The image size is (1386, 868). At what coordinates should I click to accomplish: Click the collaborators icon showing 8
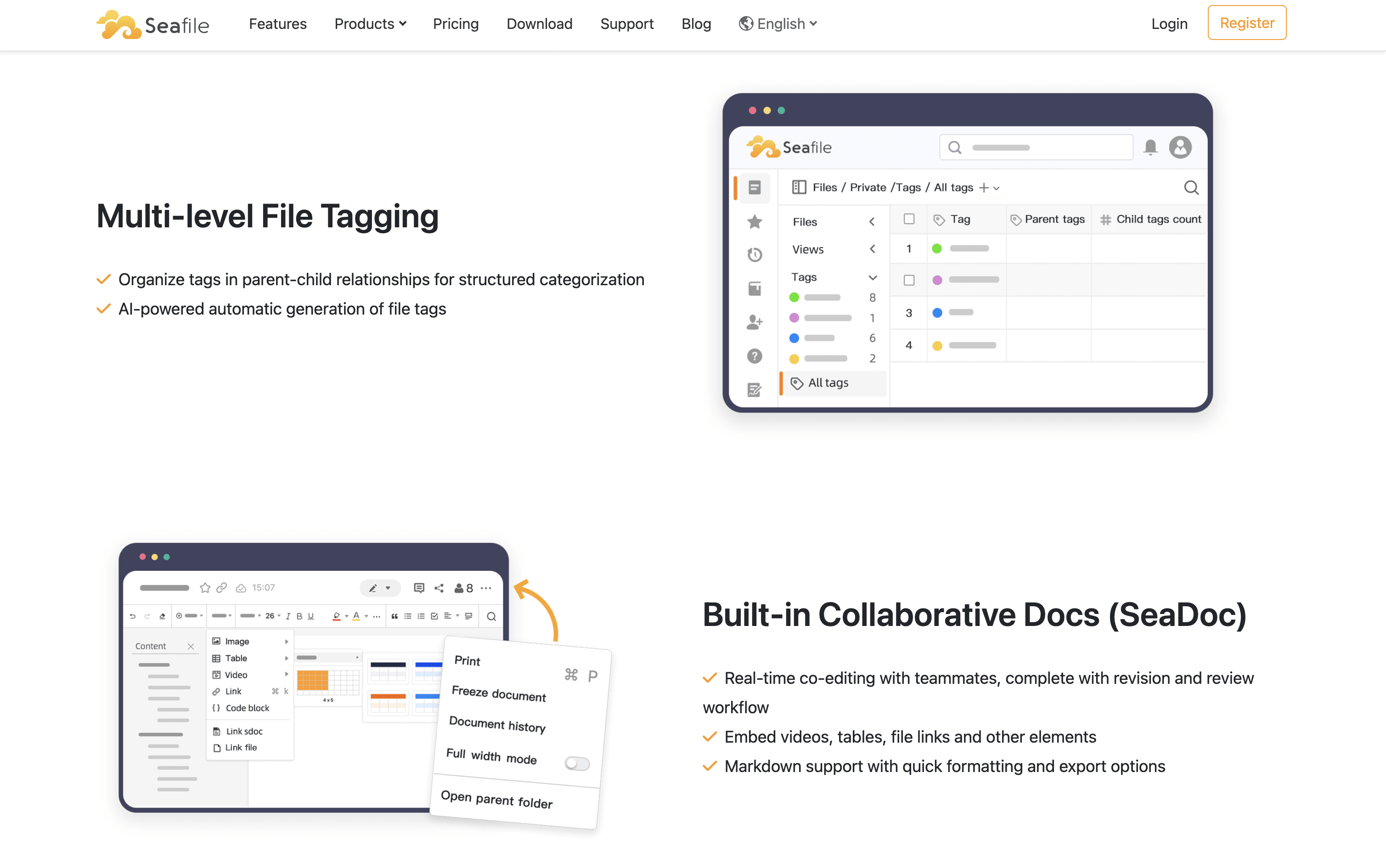pyautogui.click(x=463, y=588)
